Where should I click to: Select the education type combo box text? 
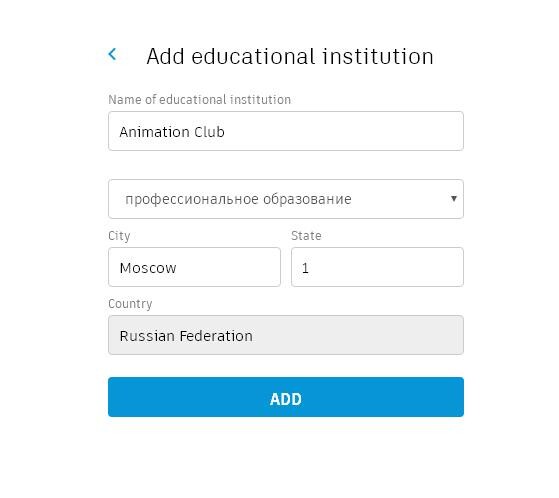coord(239,199)
